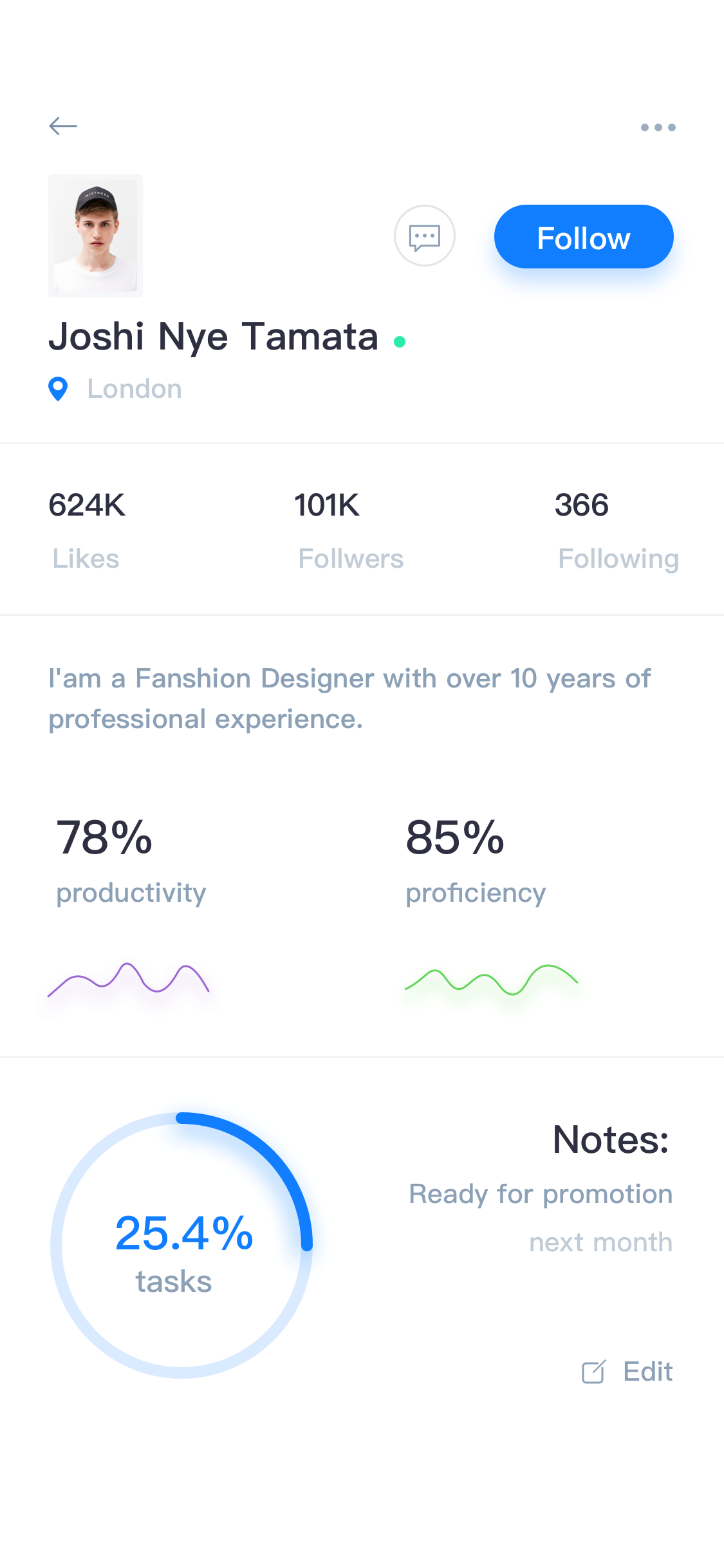Image resolution: width=724 pixels, height=1568 pixels.
Task: Tap the 85% proficiency figure
Action: (455, 837)
